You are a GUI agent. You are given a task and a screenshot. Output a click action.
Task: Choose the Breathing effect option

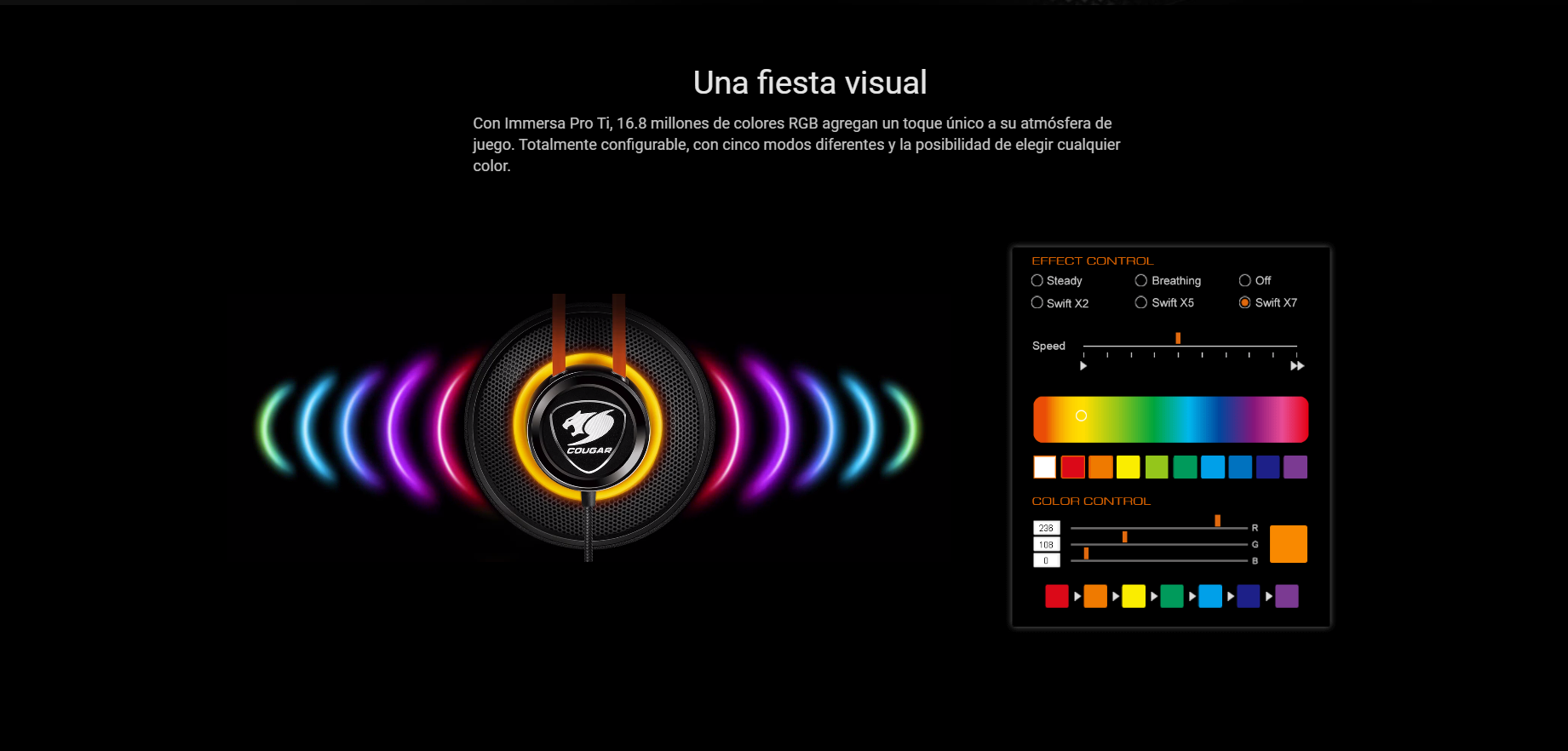click(1141, 280)
